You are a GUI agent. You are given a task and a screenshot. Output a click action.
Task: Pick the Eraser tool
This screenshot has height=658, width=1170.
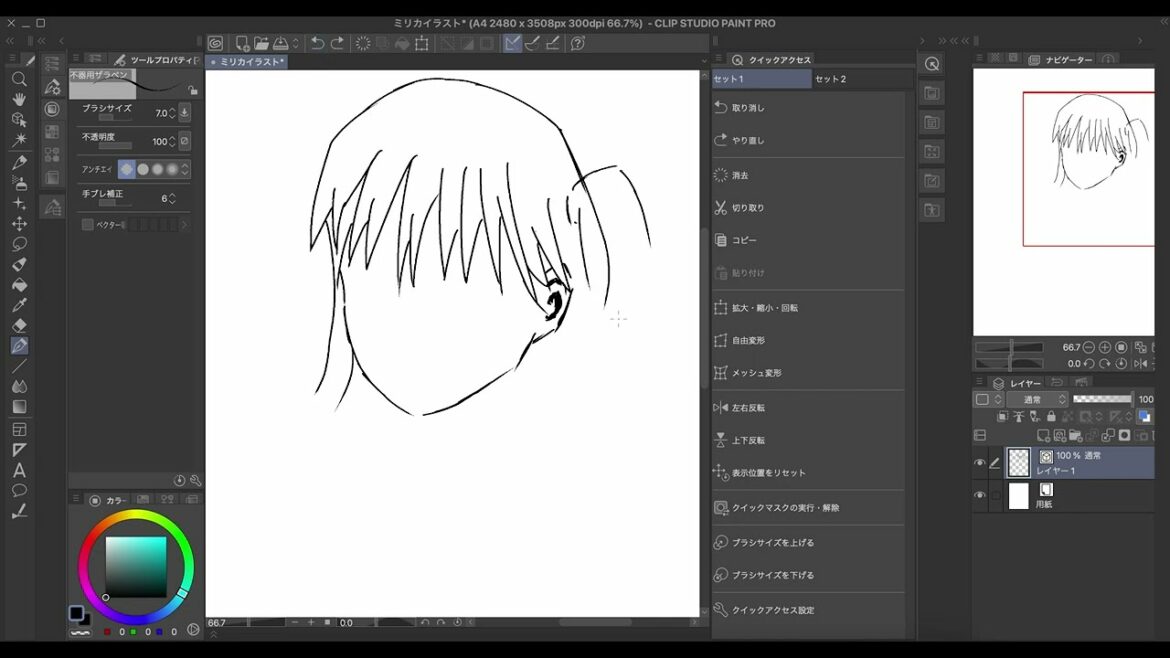click(x=19, y=325)
